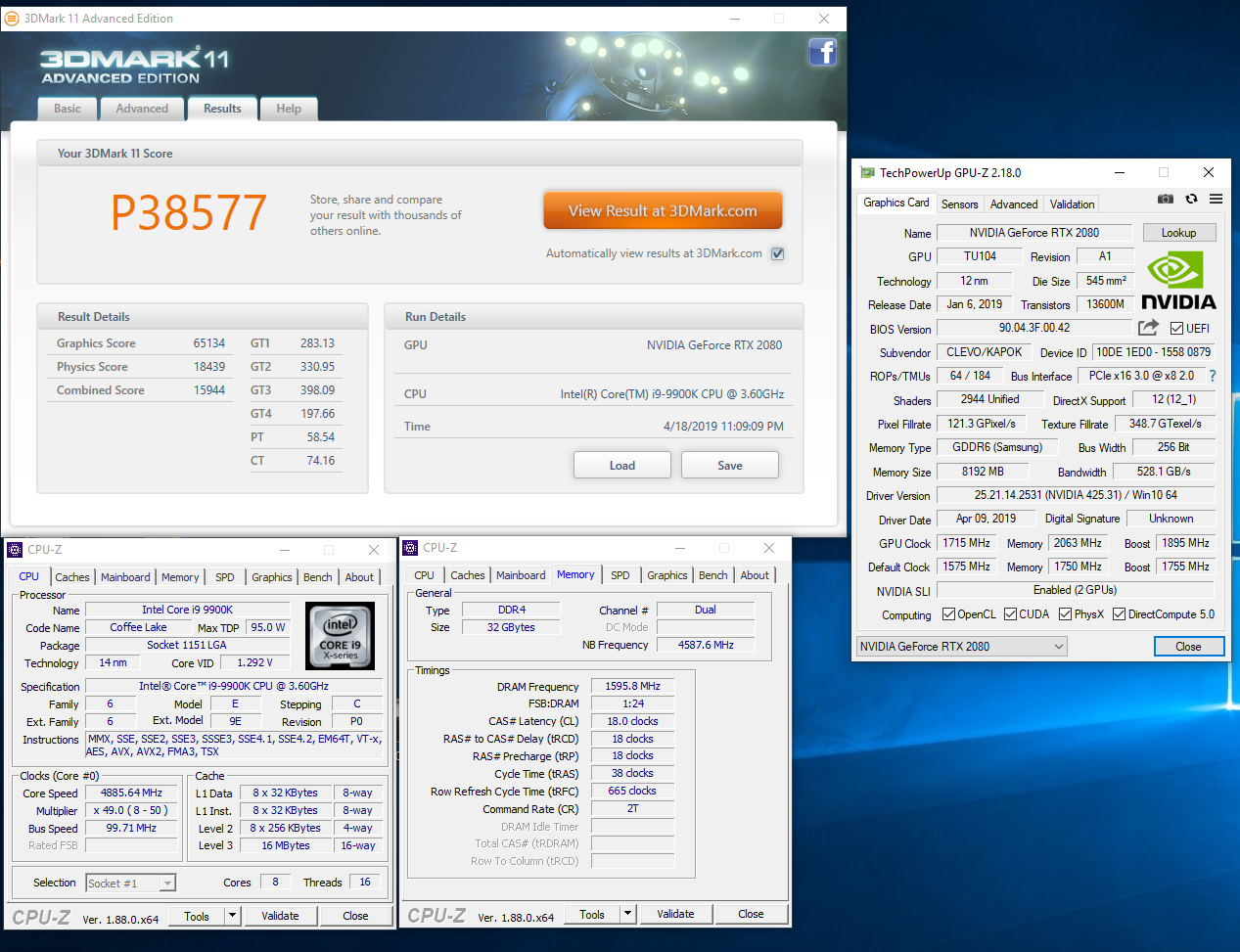Click the DRAM Frequency value 1595.8 MHz
Viewport: 1240px width, 952px height.
632,687
